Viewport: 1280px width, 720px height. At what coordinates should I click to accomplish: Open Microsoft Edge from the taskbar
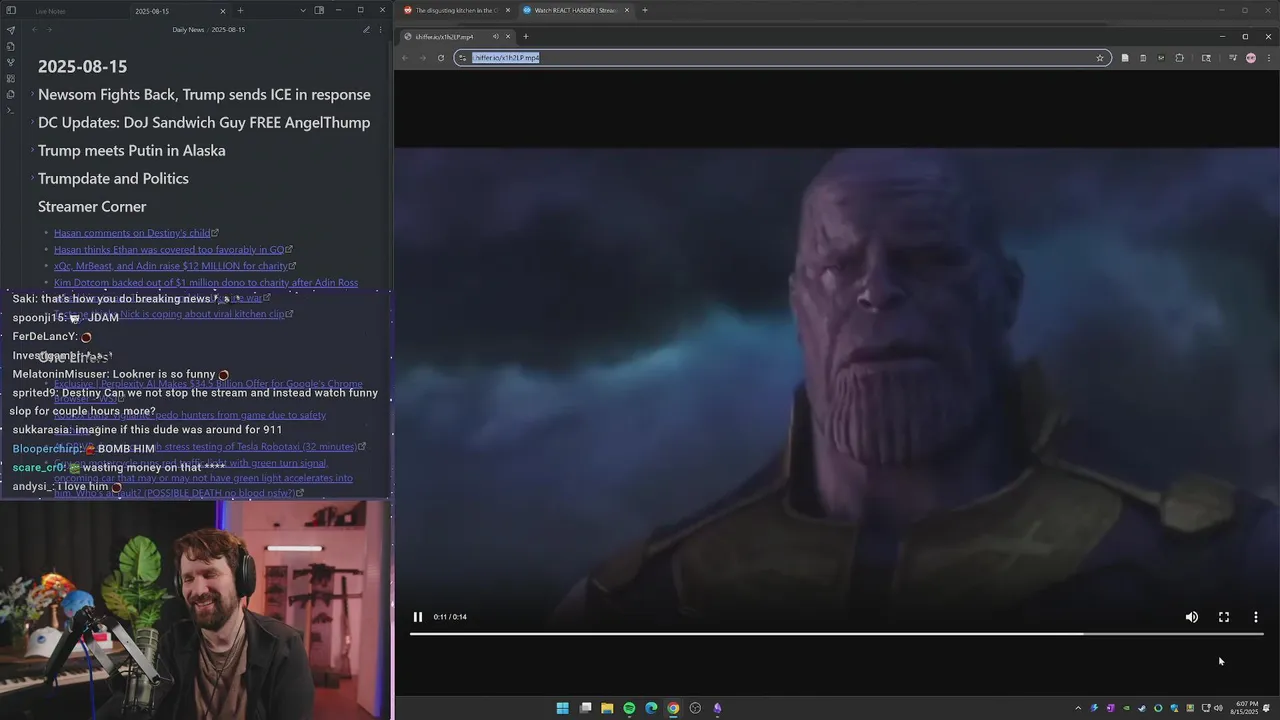[651, 708]
